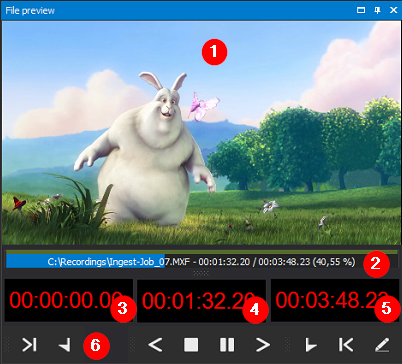Open the edit pencil tool
Screen dimensions: 402x364
click(x=382, y=345)
